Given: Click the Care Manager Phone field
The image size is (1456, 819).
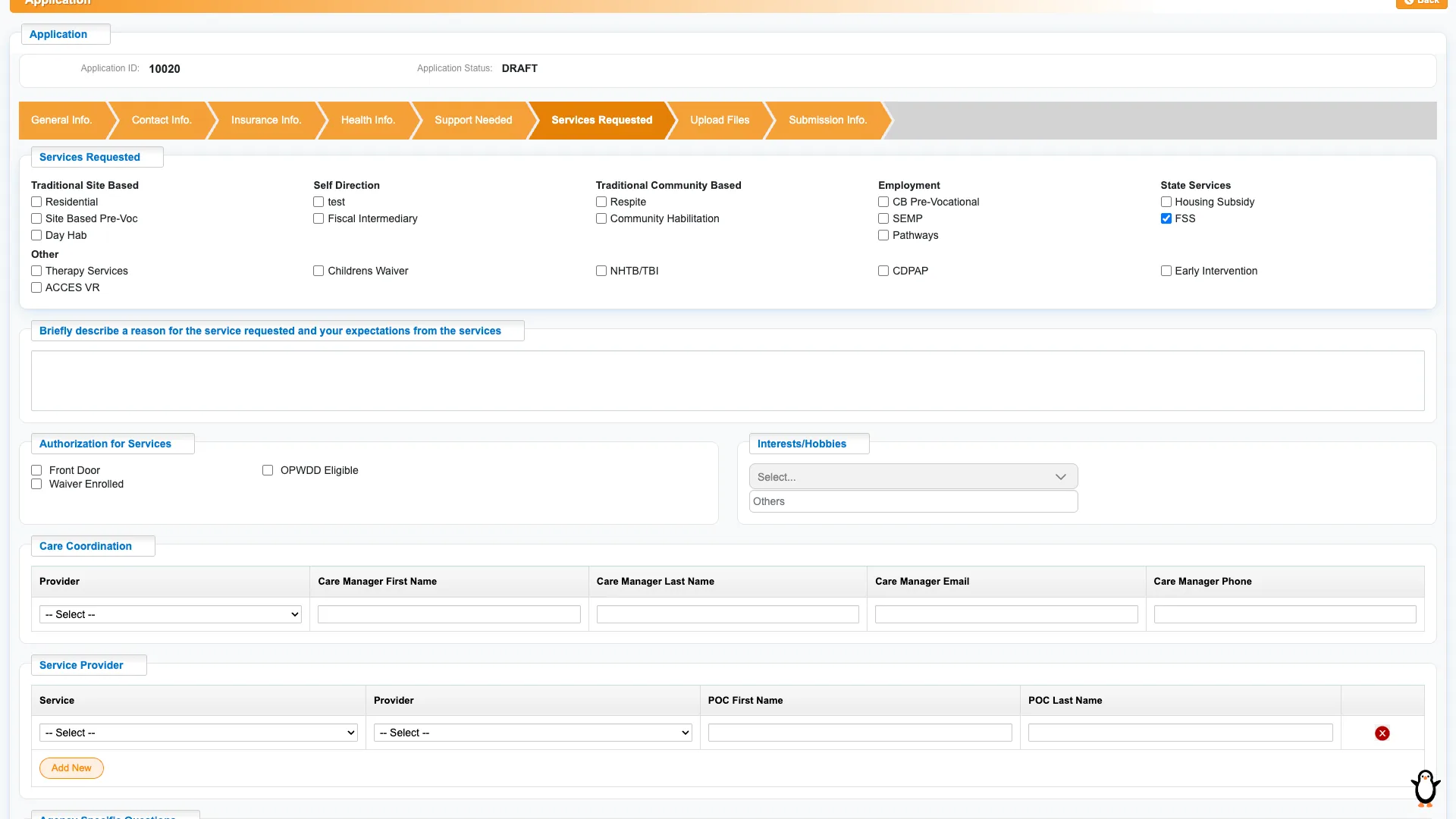Looking at the screenshot, I should 1285,614.
